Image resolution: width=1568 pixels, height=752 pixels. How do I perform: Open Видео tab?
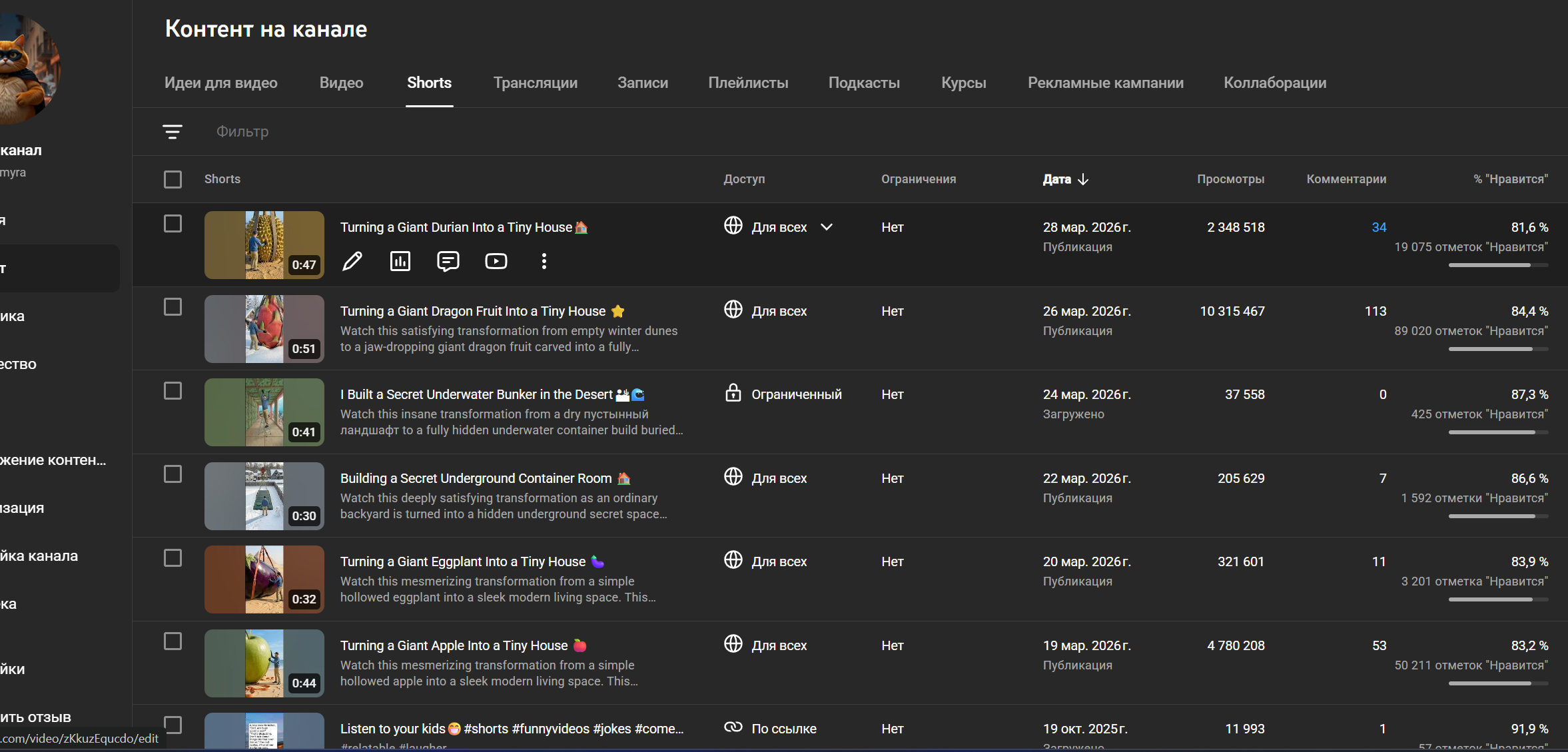click(x=341, y=83)
